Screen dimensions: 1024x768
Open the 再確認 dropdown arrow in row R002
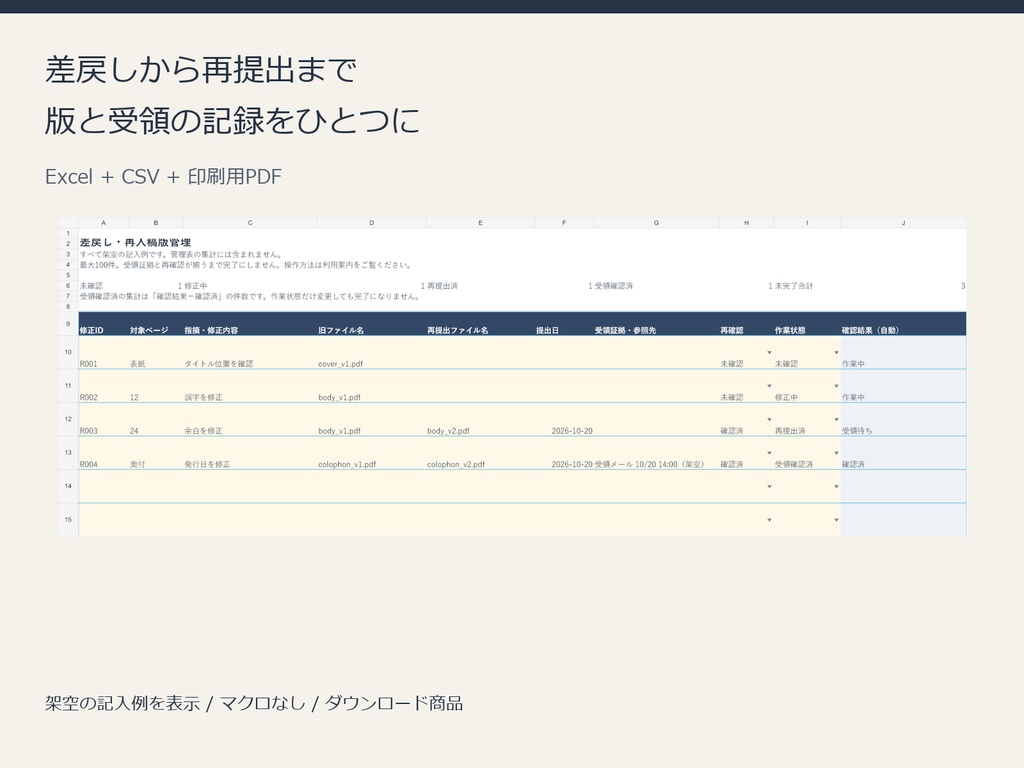(x=769, y=386)
